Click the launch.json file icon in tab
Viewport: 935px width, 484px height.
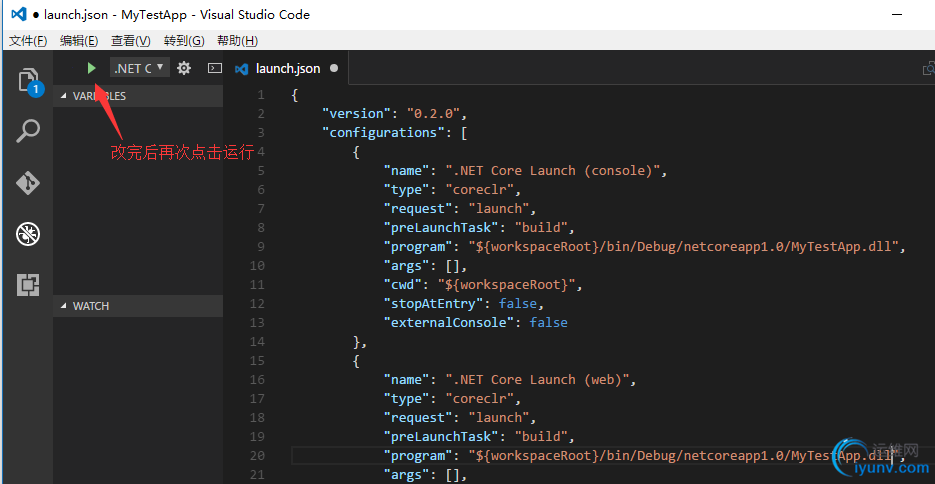click(242, 69)
